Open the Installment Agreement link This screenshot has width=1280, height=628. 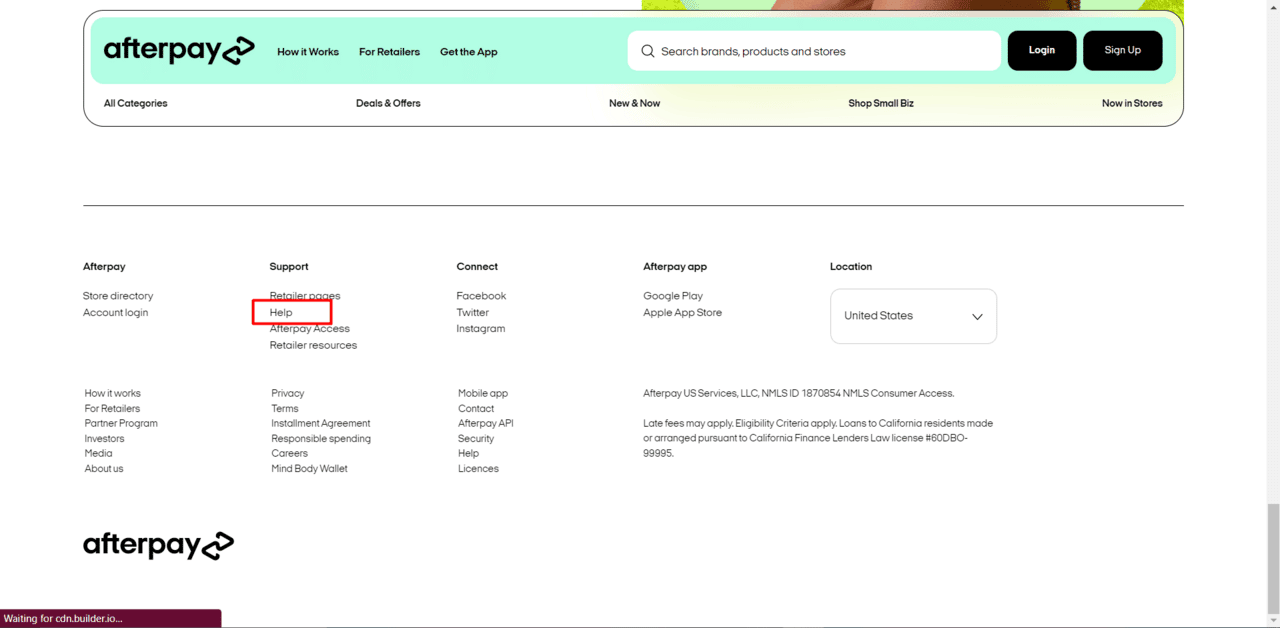[x=321, y=424]
